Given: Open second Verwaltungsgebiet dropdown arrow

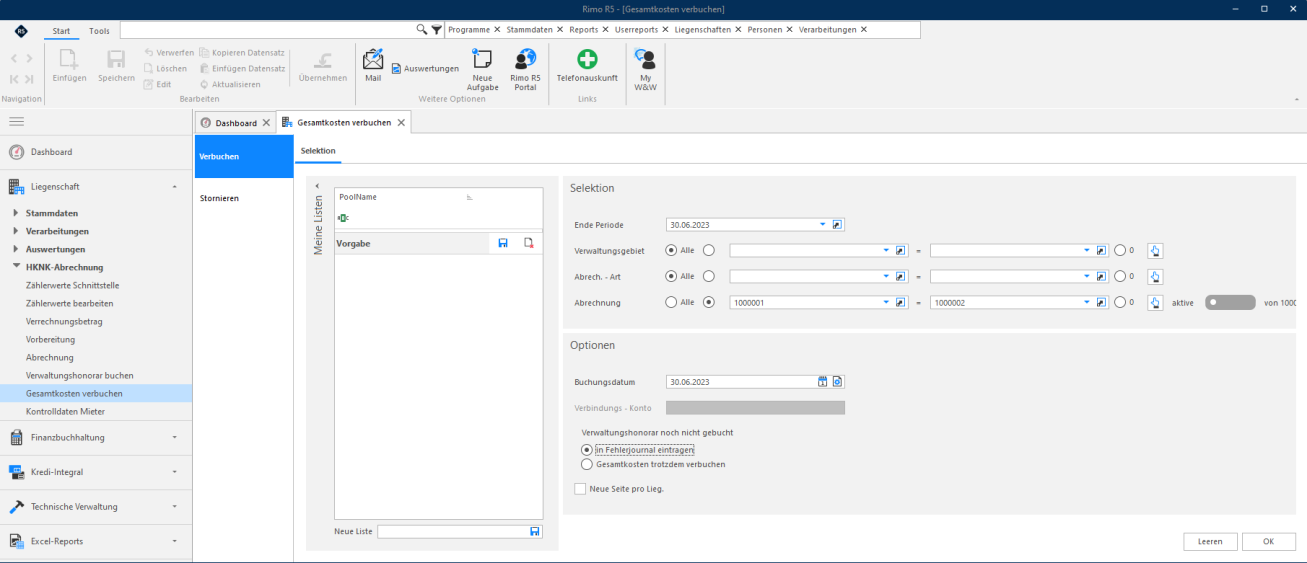Looking at the screenshot, I should [x=1087, y=250].
